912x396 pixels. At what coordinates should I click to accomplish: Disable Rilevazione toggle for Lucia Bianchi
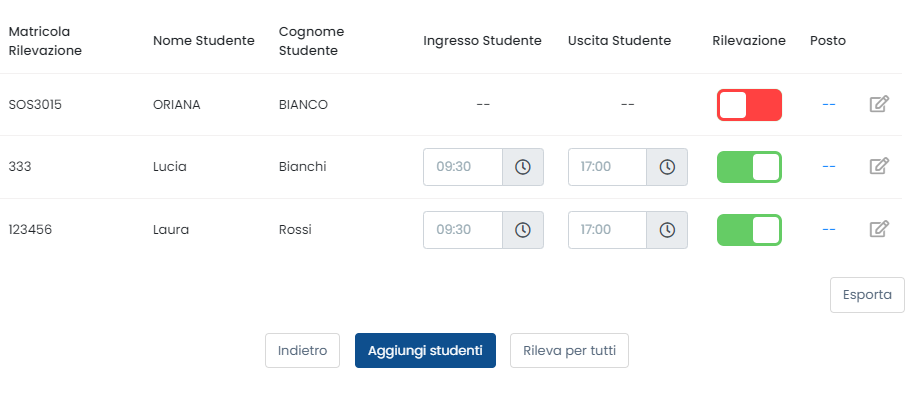pyautogui.click(x=749, y=167)
